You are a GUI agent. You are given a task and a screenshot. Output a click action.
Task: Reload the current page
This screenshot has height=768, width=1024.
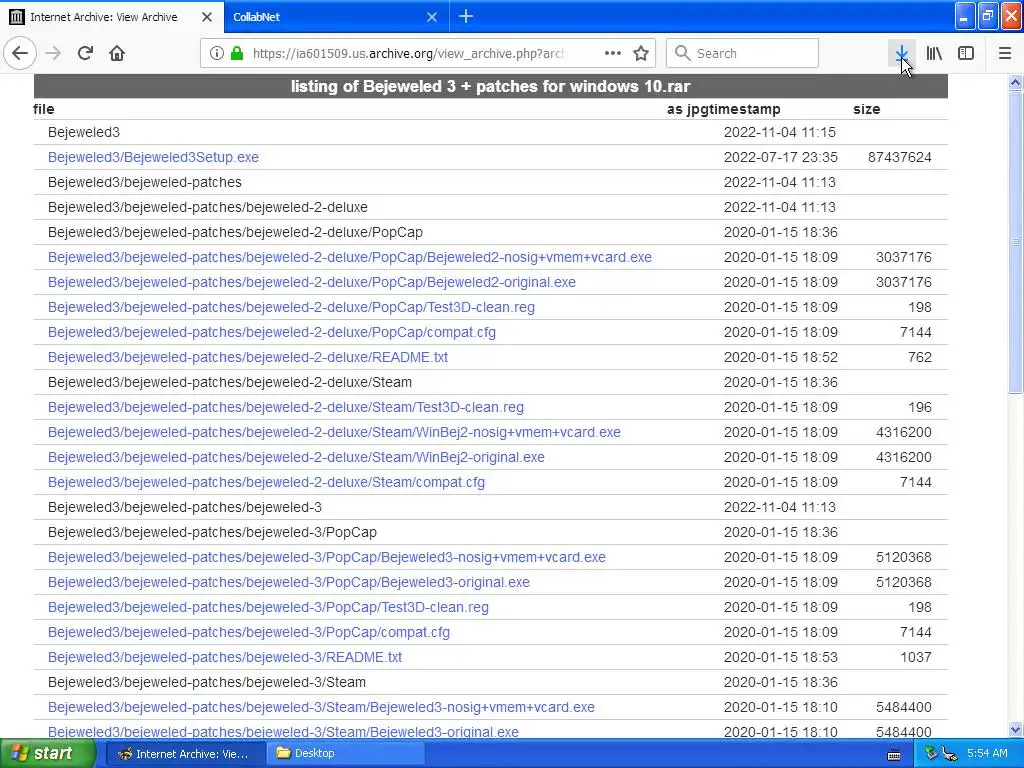(x=86, y=53)
